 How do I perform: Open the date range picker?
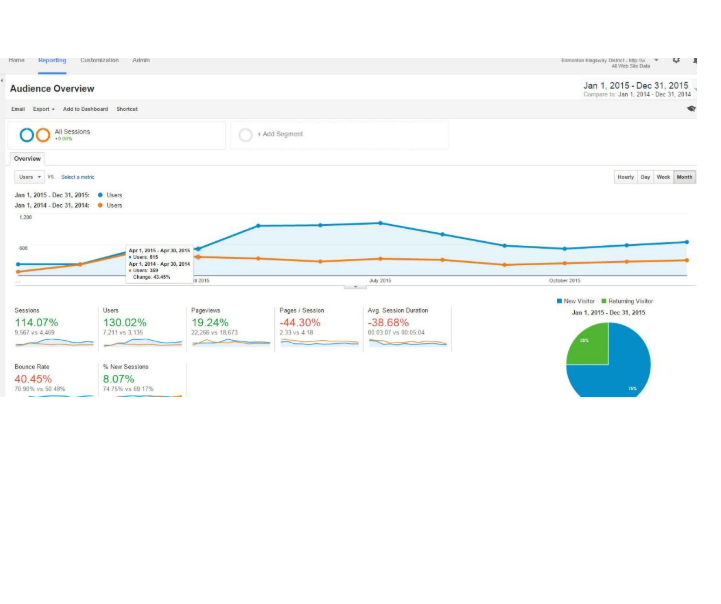(x=637, y=89)
